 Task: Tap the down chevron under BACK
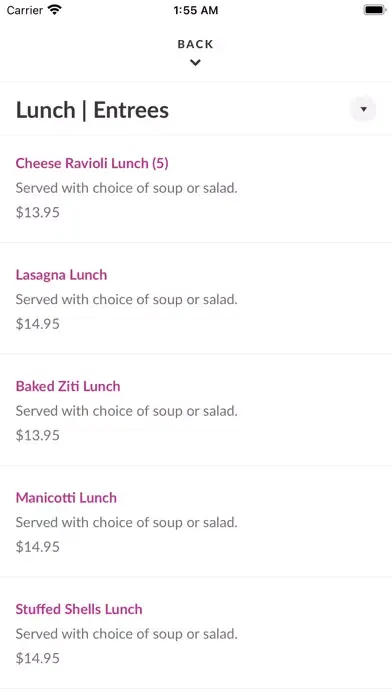[x=195, y=63]
